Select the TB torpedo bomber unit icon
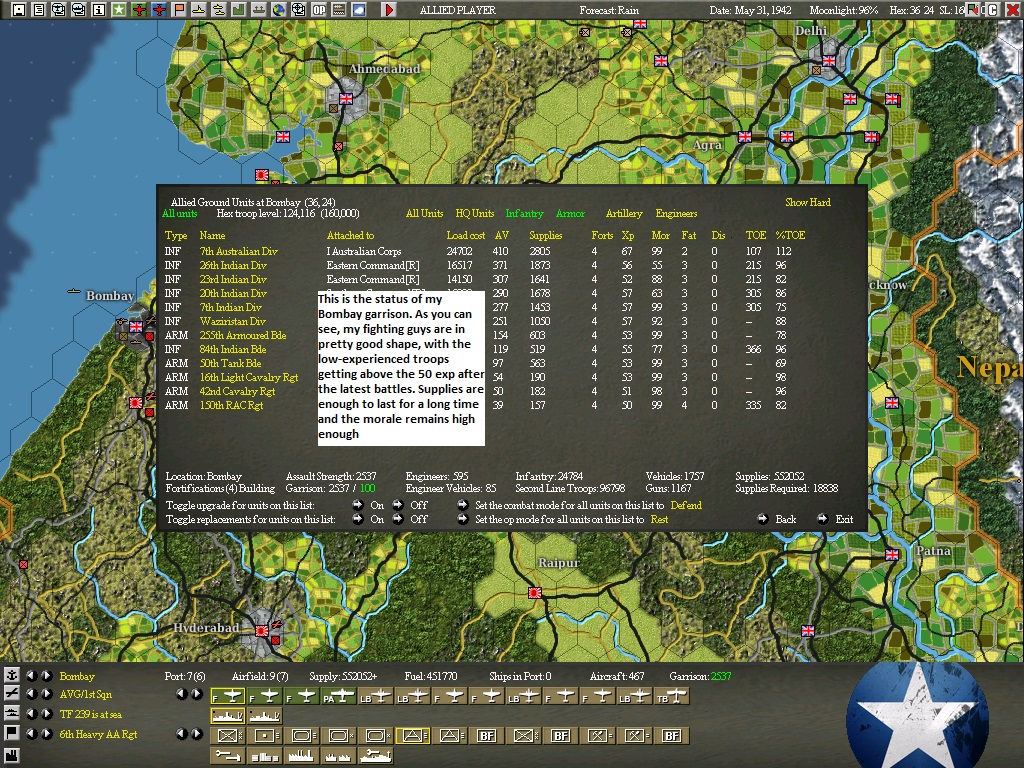 point(673,697)
